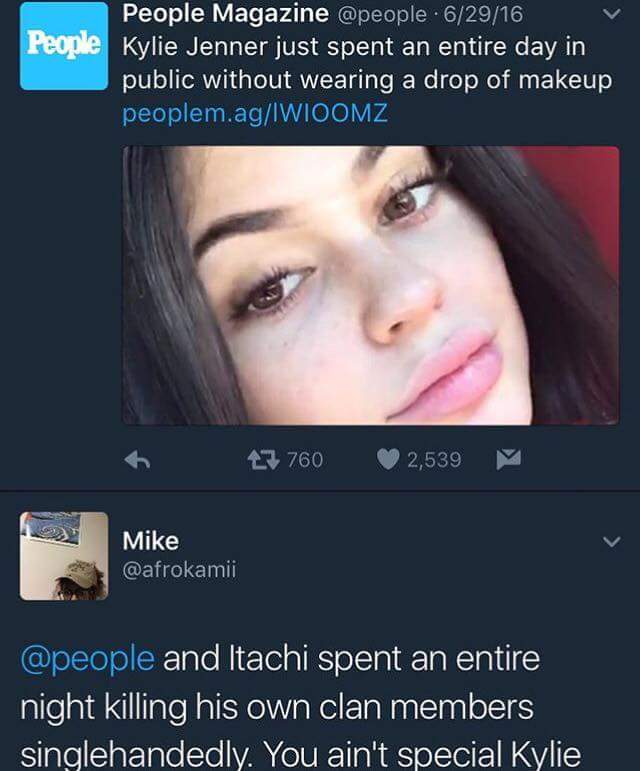Like the tweet with the heart icon
The width and height of the screenshot is (640, 771).
390,459
